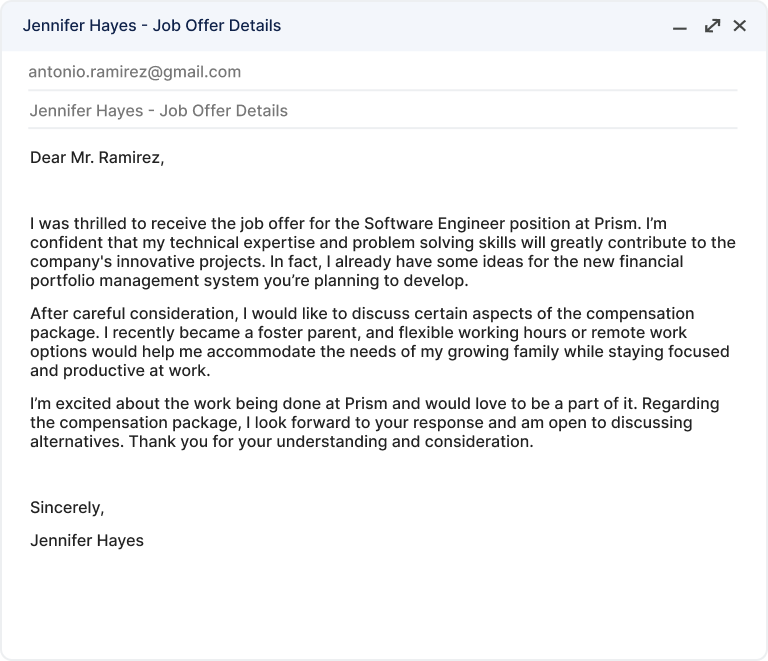The width and height of the screenshot is (768, 661).
Task: Place cursor on the 'Sincerely,' line
Action: coord(67,508)
